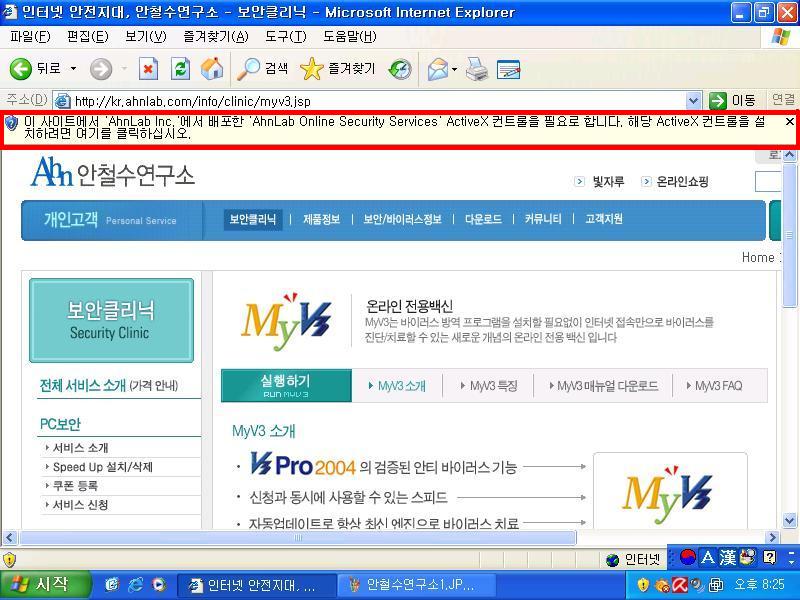Image resolution: width=800 pixels, height=600 pixels.
Task: Open the History clock icon
Action: pos(400,69)
